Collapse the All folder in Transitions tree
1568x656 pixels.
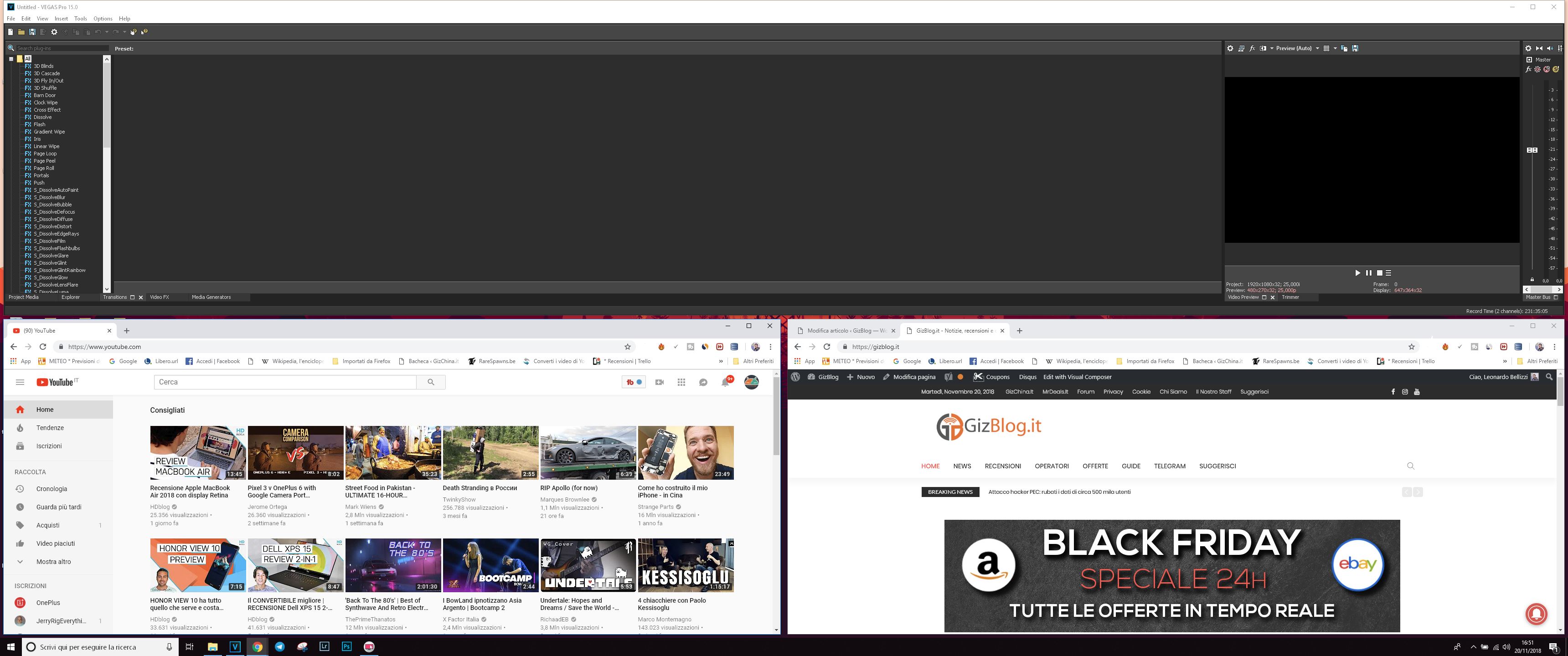pos(11,59)
